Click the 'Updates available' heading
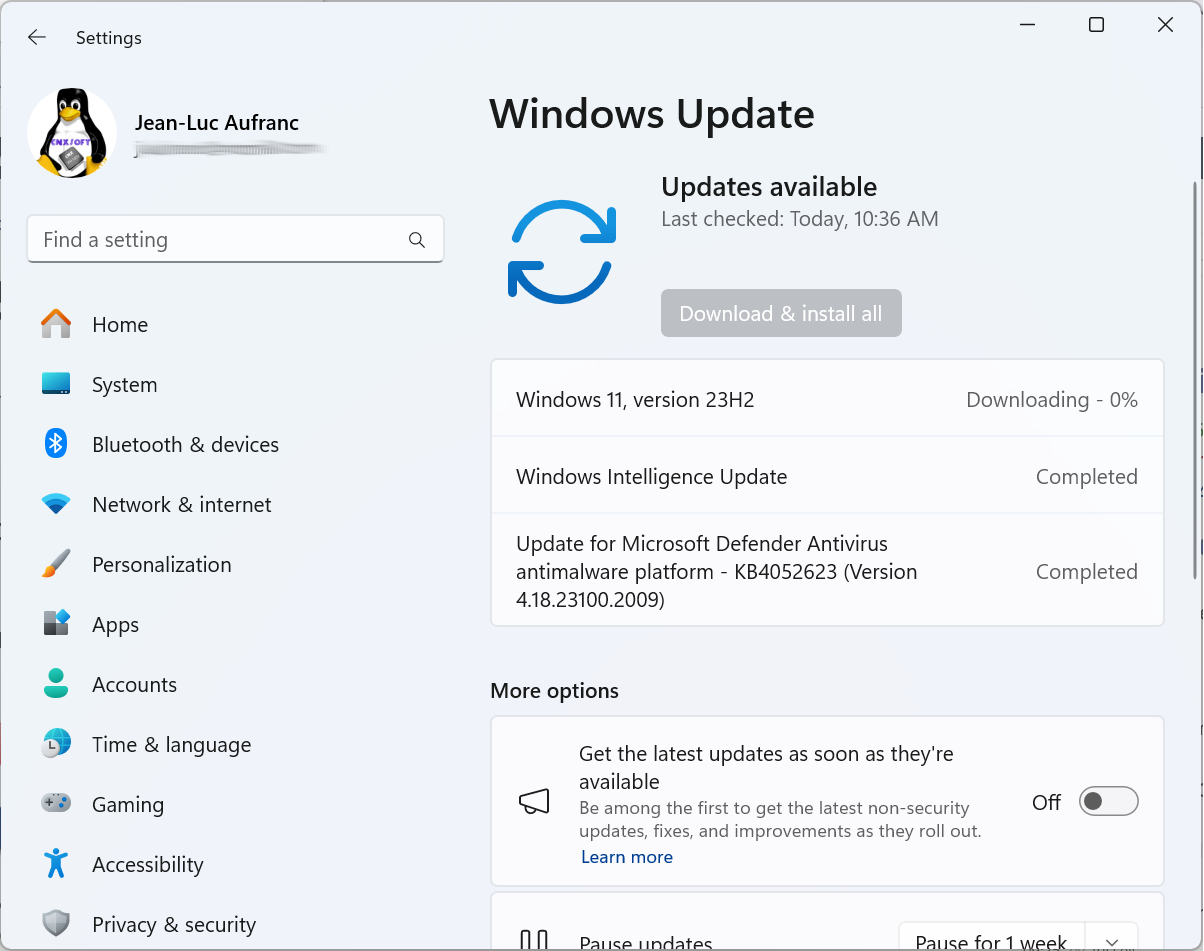This screenshot has width=1204, height=951. 769,187
